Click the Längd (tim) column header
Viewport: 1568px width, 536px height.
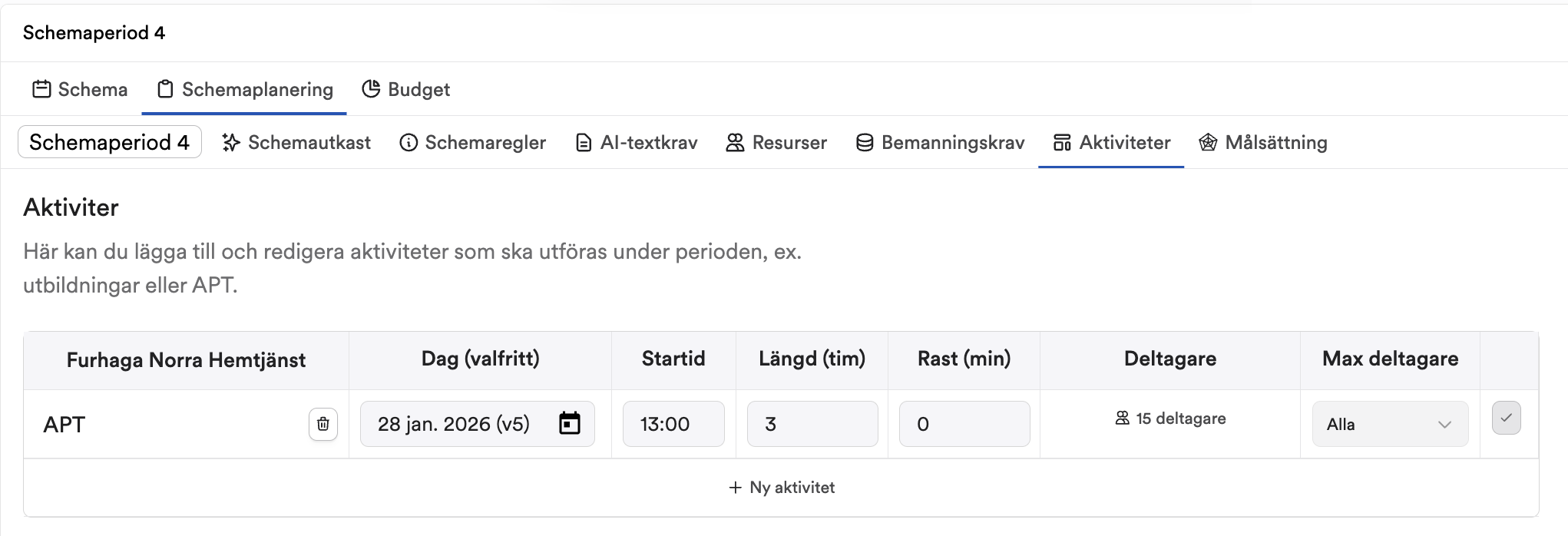(x=812, y=359)
